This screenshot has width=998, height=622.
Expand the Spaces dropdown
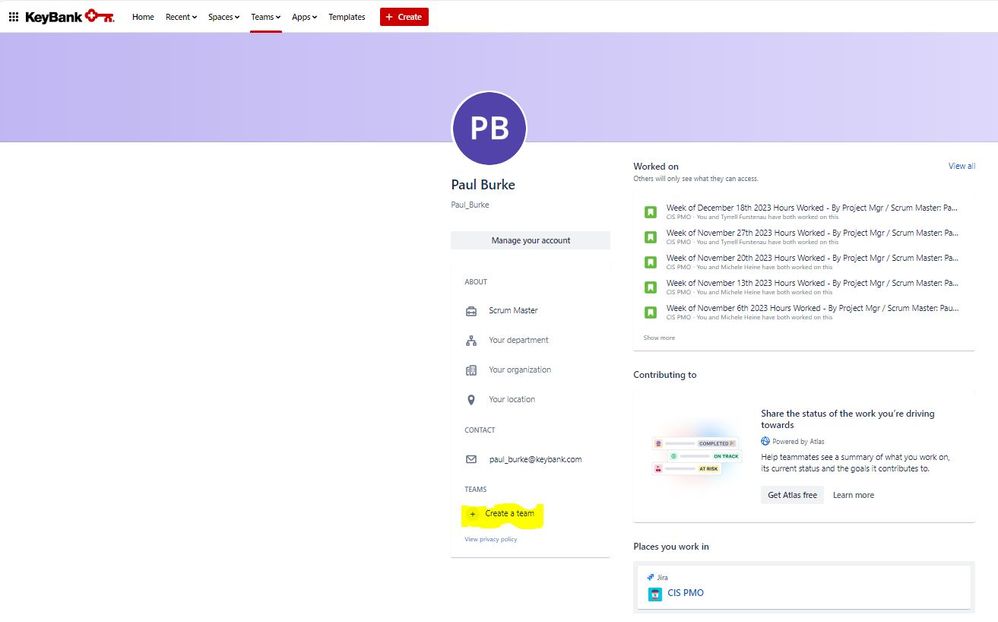[223, 17]
